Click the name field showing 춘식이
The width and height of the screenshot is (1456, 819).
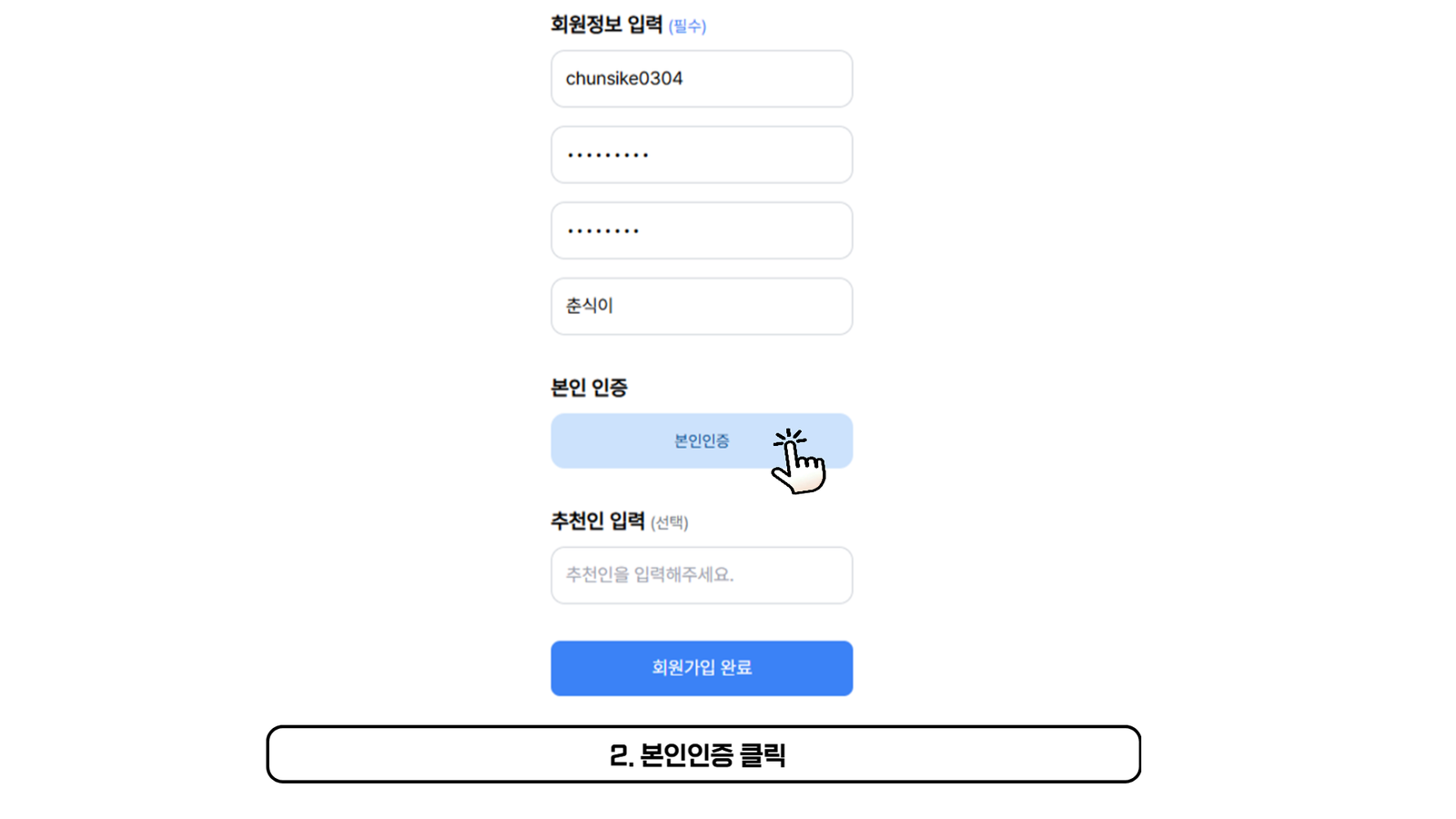pos(702,306)
